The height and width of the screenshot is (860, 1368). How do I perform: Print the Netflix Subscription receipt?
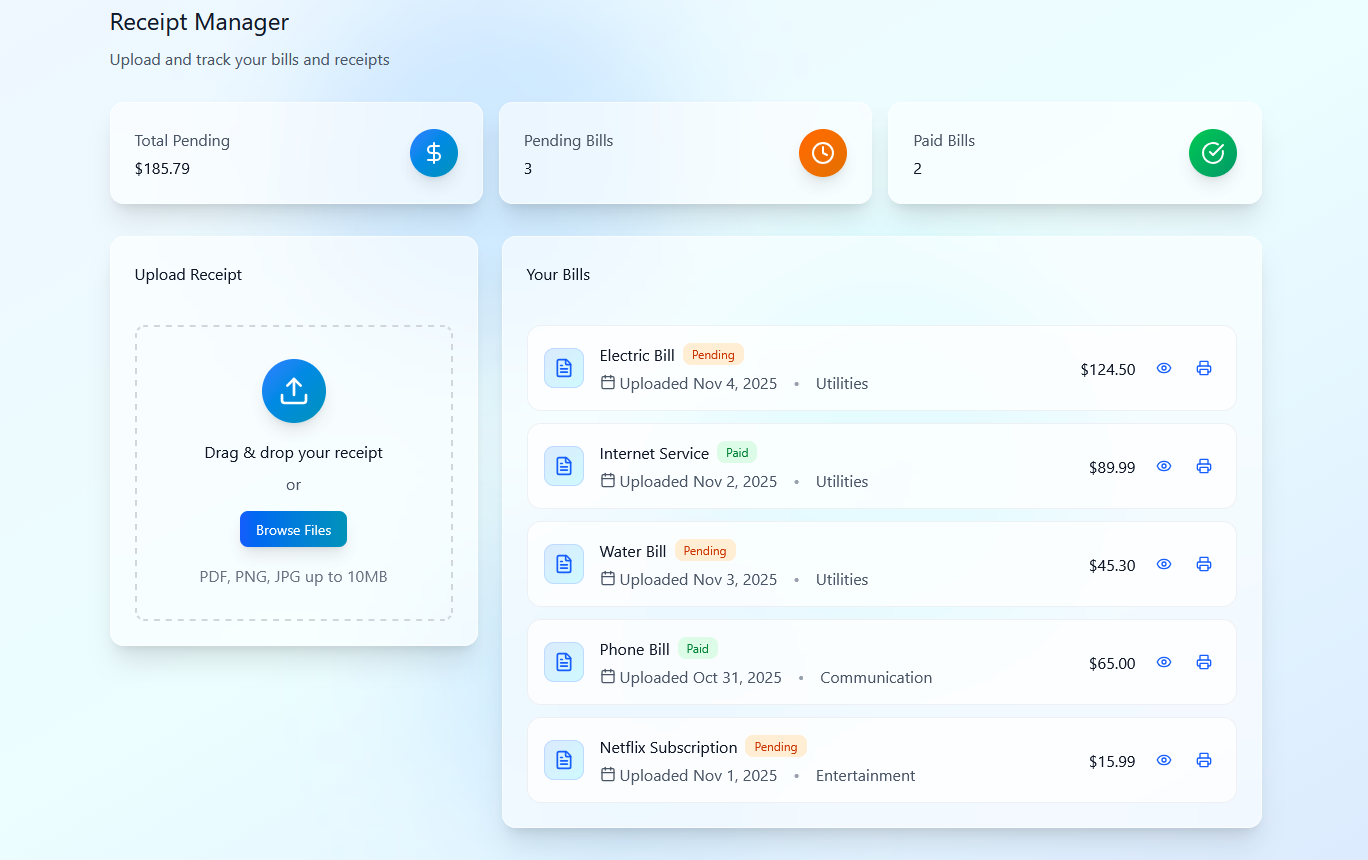(x=1204, y=760)
